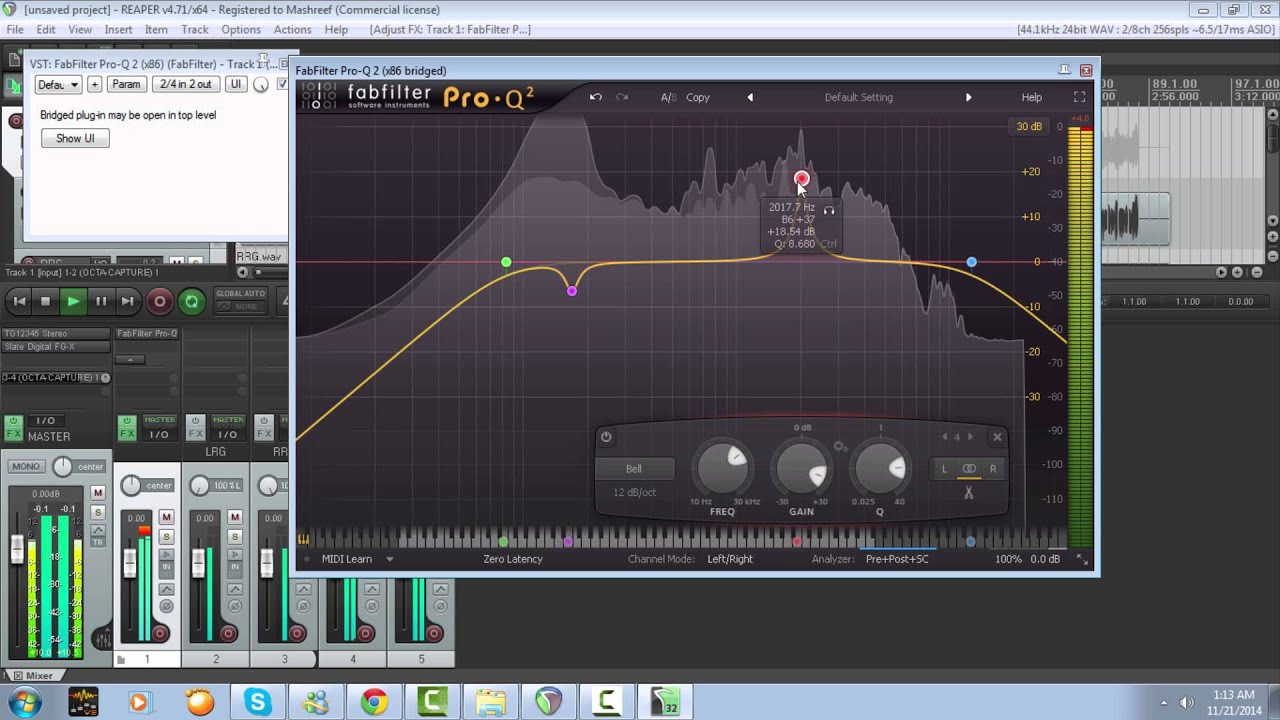This screenshot has width=1280, height=720.
Task: Toggle MONO on master channel
Action: 26,466
